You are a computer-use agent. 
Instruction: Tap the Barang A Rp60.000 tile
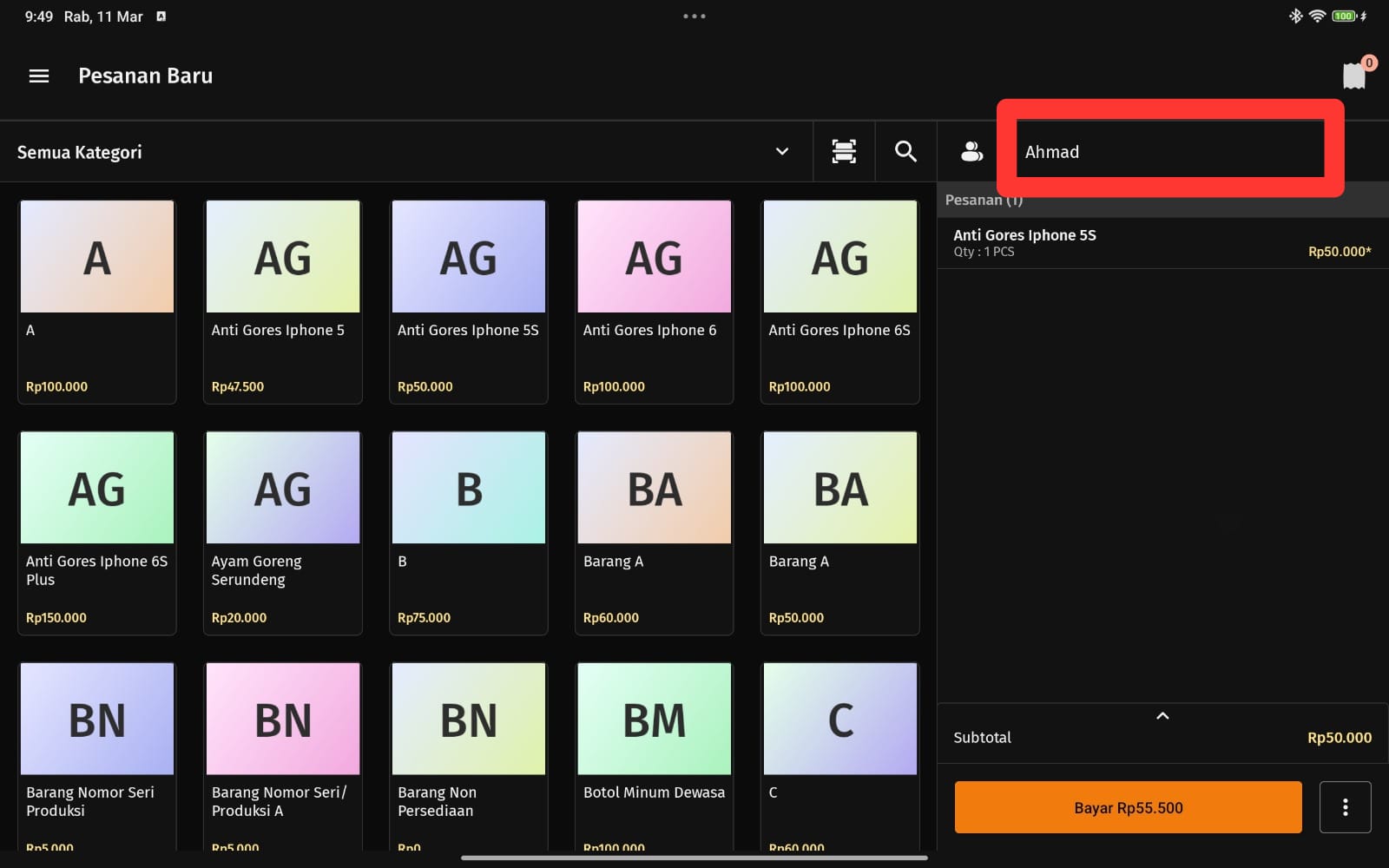click(x=654, y=532)
